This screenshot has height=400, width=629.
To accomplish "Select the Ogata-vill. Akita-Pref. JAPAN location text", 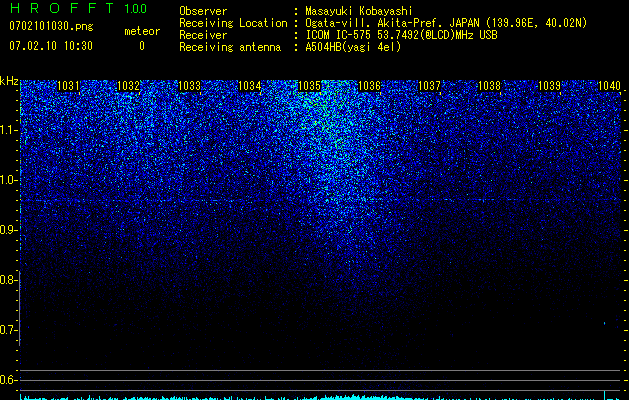I will tap(446, 23).
